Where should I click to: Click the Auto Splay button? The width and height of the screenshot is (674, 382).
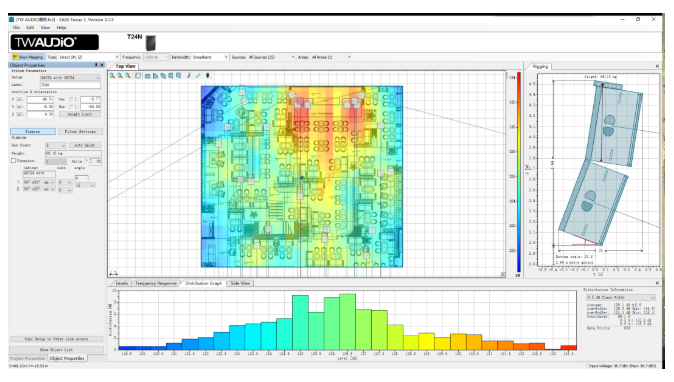click(x=84, y=145)
